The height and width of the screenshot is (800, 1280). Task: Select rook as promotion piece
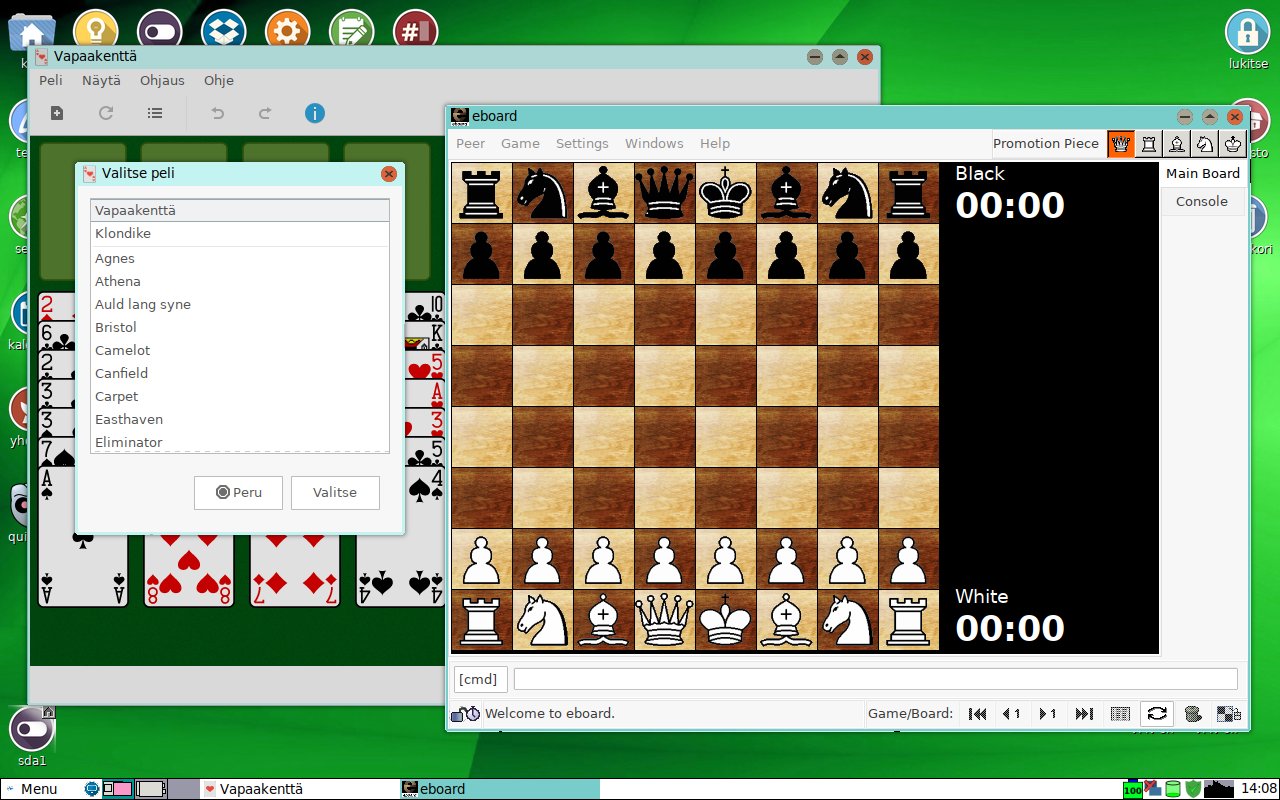[1149, 144]
